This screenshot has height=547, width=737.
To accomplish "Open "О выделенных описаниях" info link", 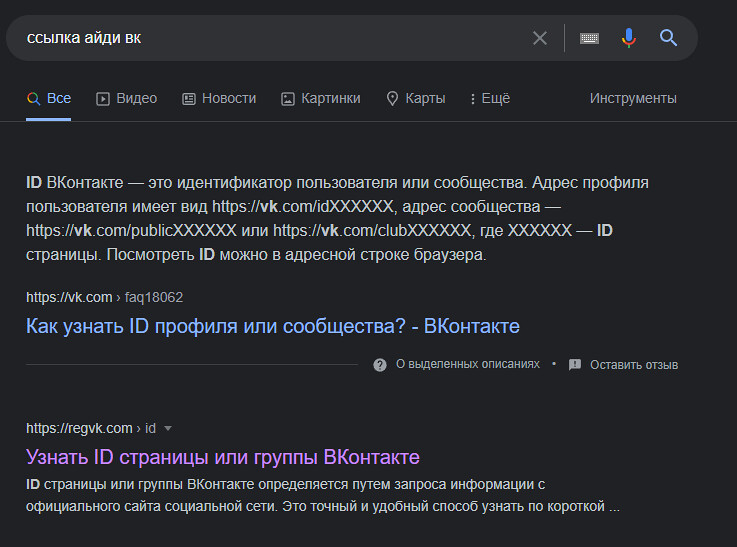I will click(x=468, y=364).
